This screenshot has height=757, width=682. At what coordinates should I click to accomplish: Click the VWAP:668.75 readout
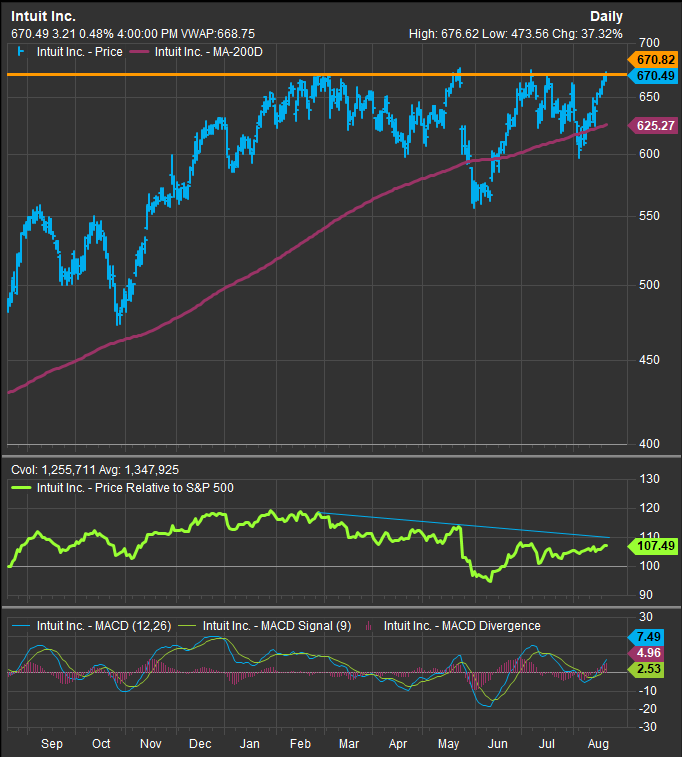218,34
